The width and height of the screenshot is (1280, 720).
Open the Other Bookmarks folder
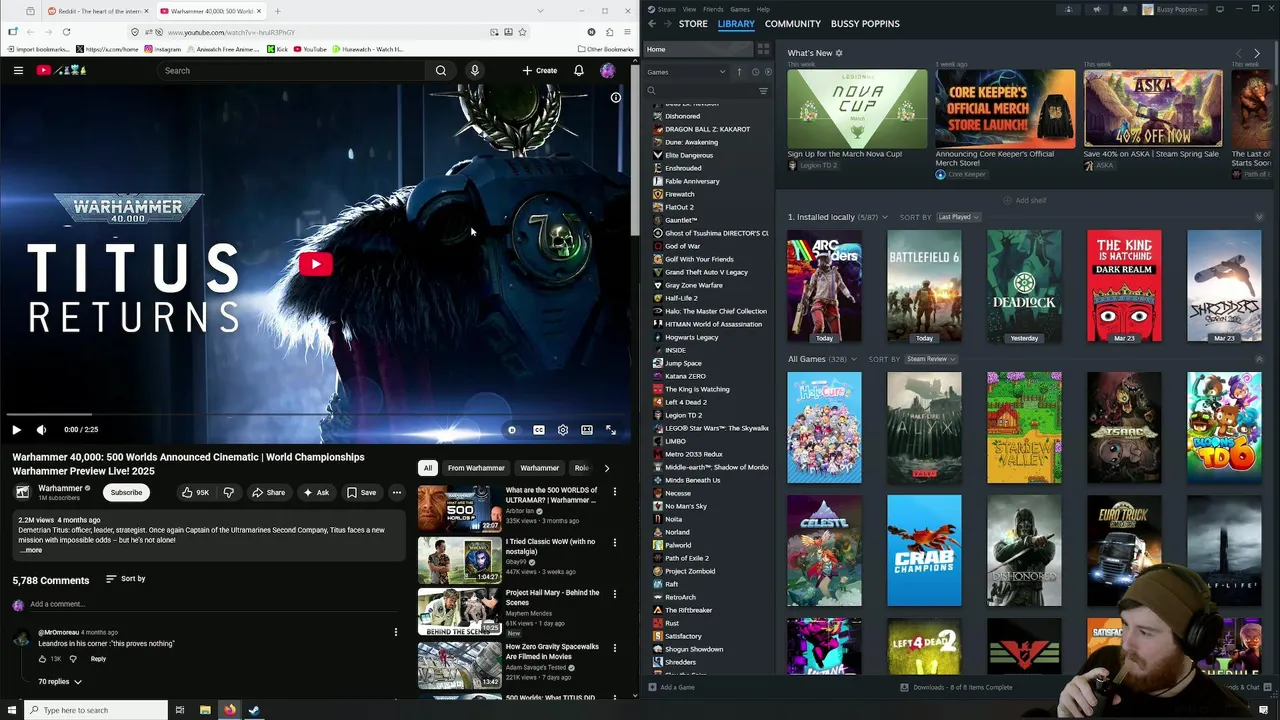(605, 49)
